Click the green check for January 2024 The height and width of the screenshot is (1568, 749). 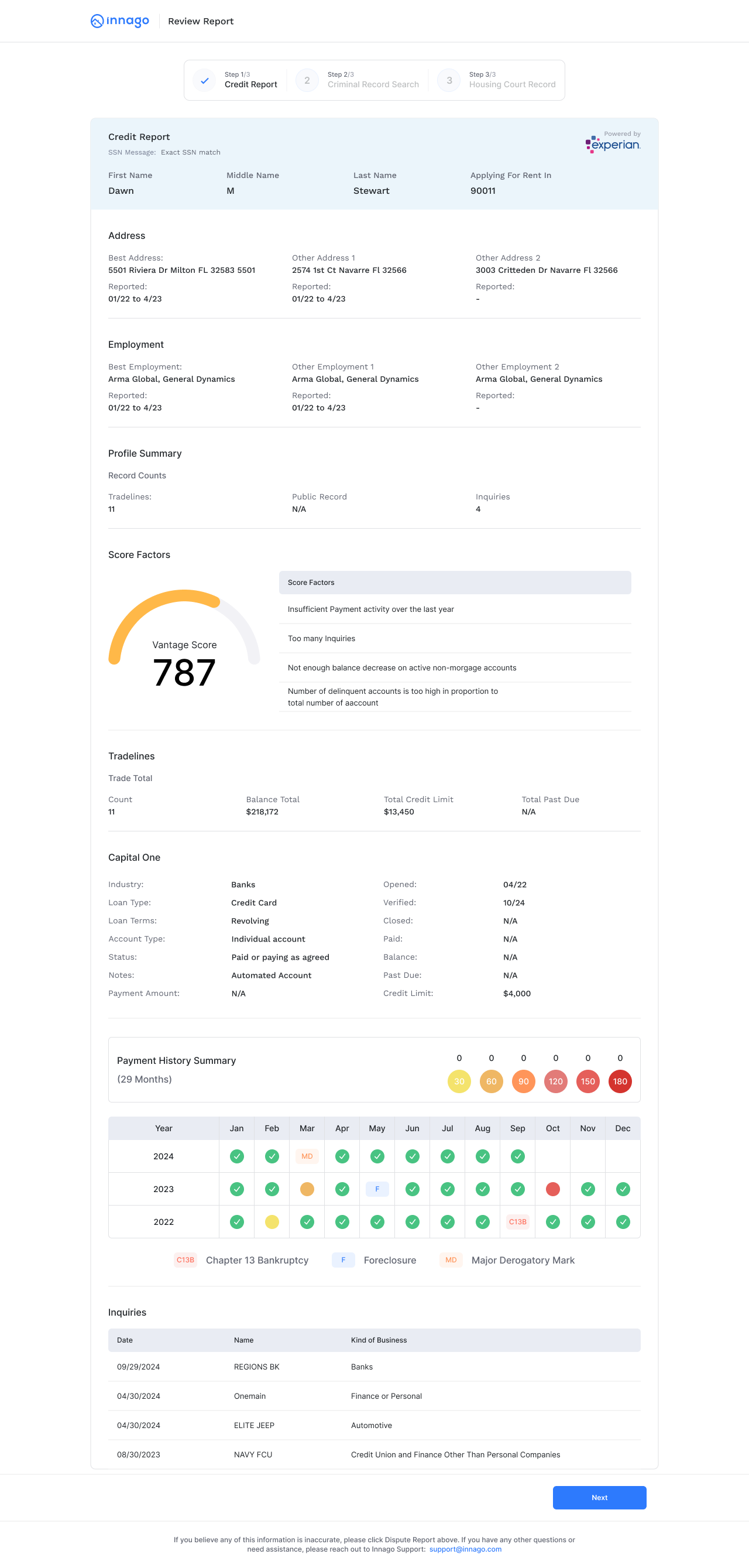pos(236,1156)
